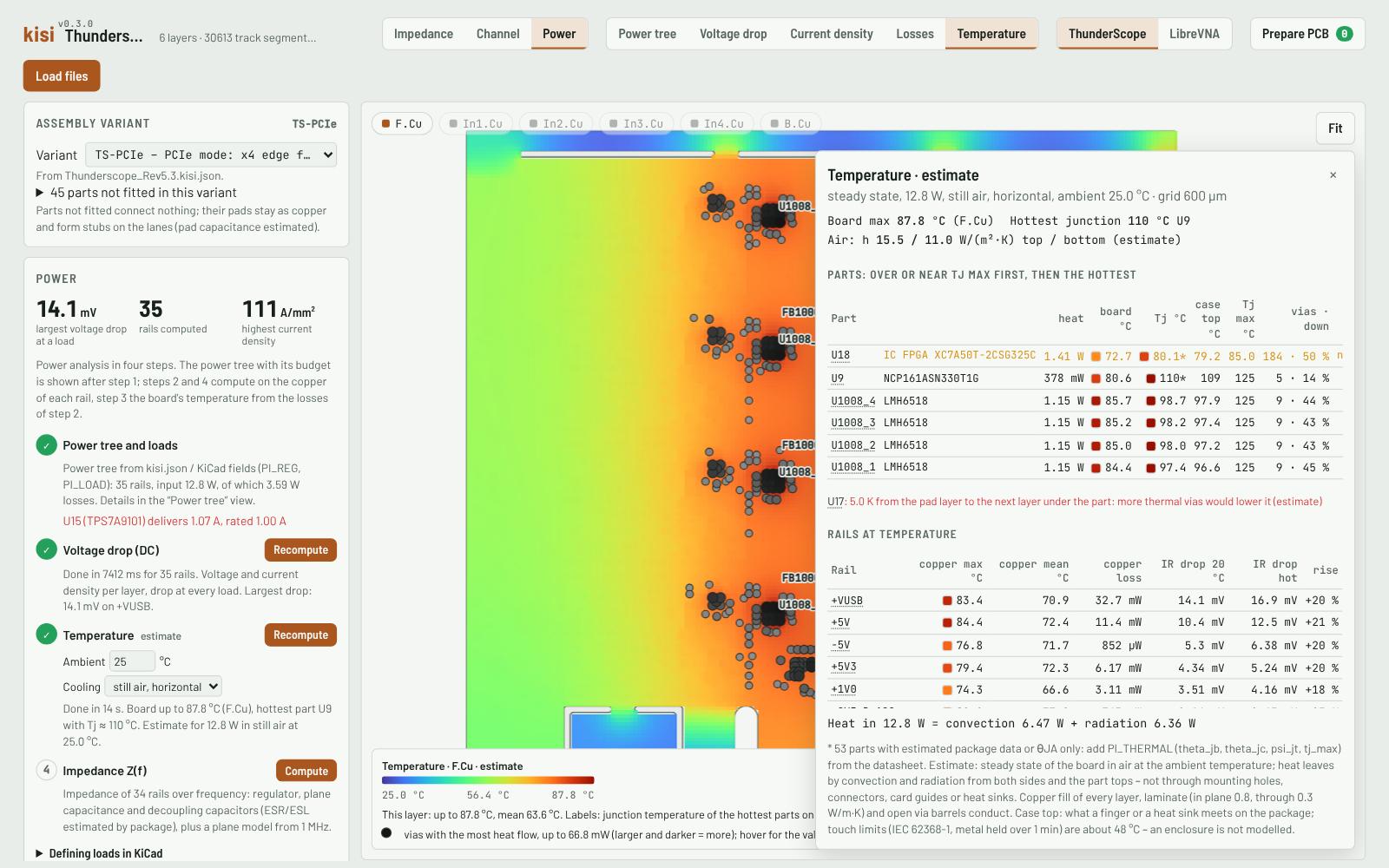
Task: Close the Temperature estimate panel
Action: tap(1333, 175)
